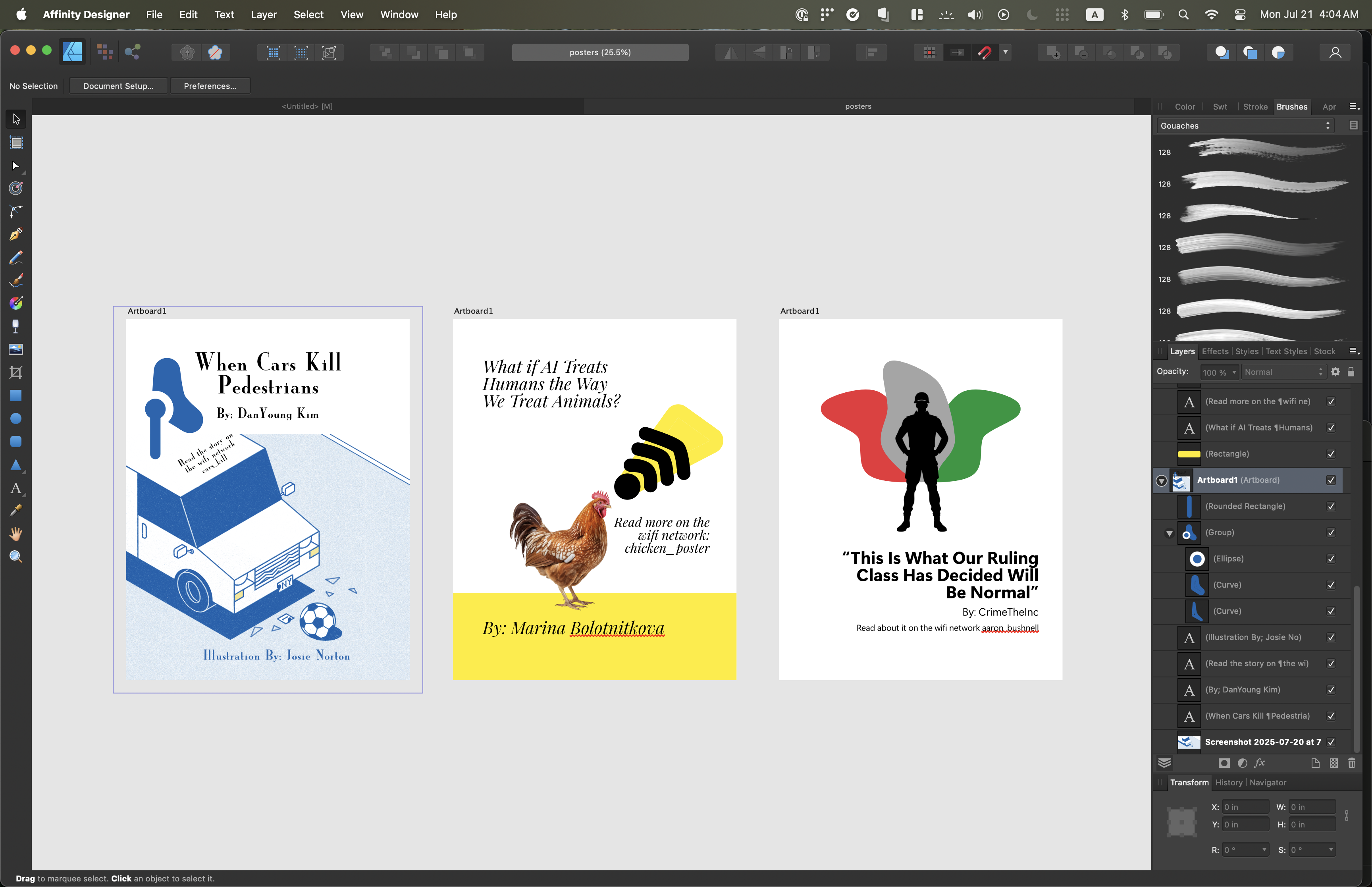
Task: Hide the By DanYoung Kim text layer
Action: (1331, 689)
